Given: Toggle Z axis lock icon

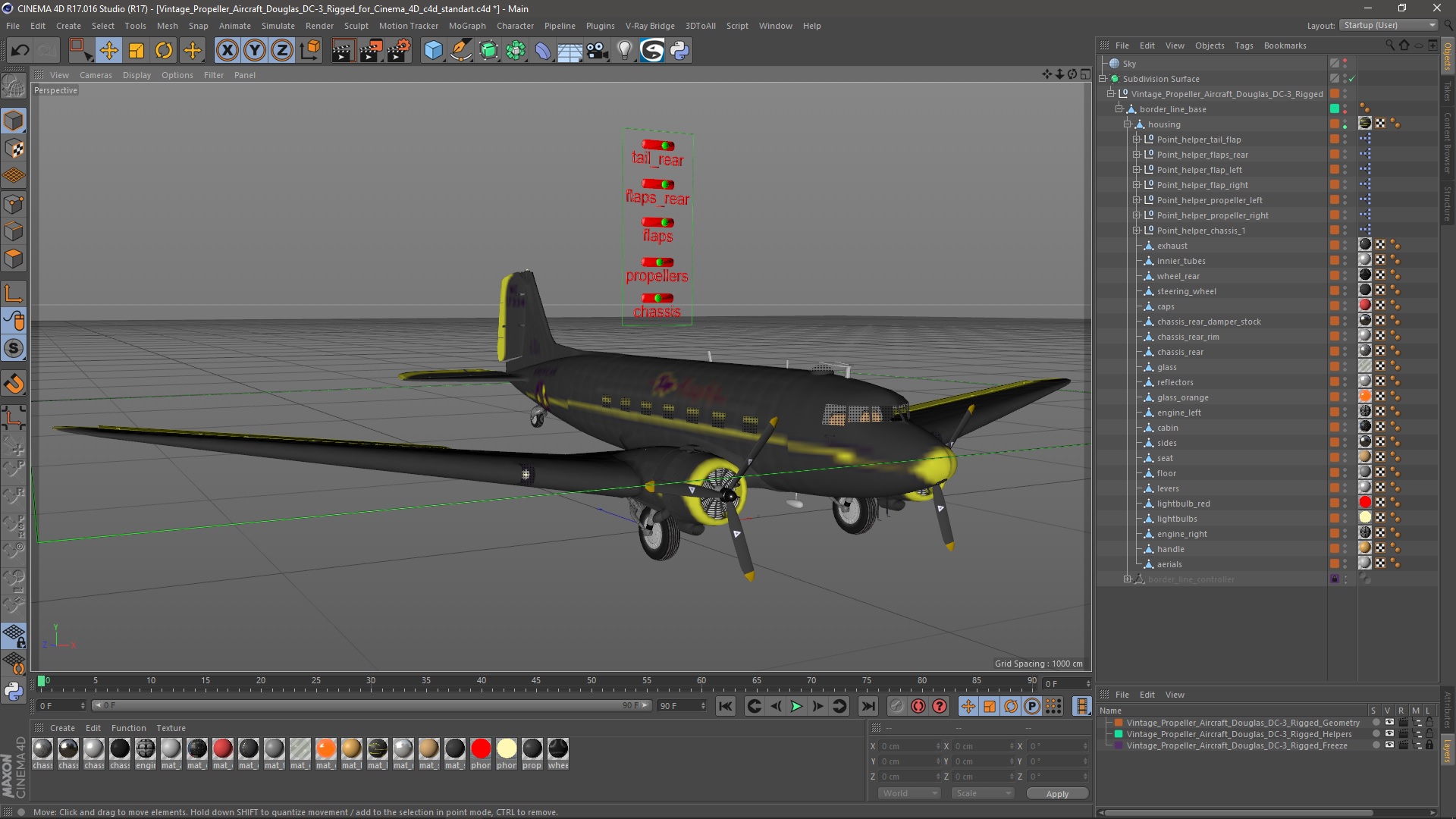Looking at the screenshot, I should click(x=282, y=51).
